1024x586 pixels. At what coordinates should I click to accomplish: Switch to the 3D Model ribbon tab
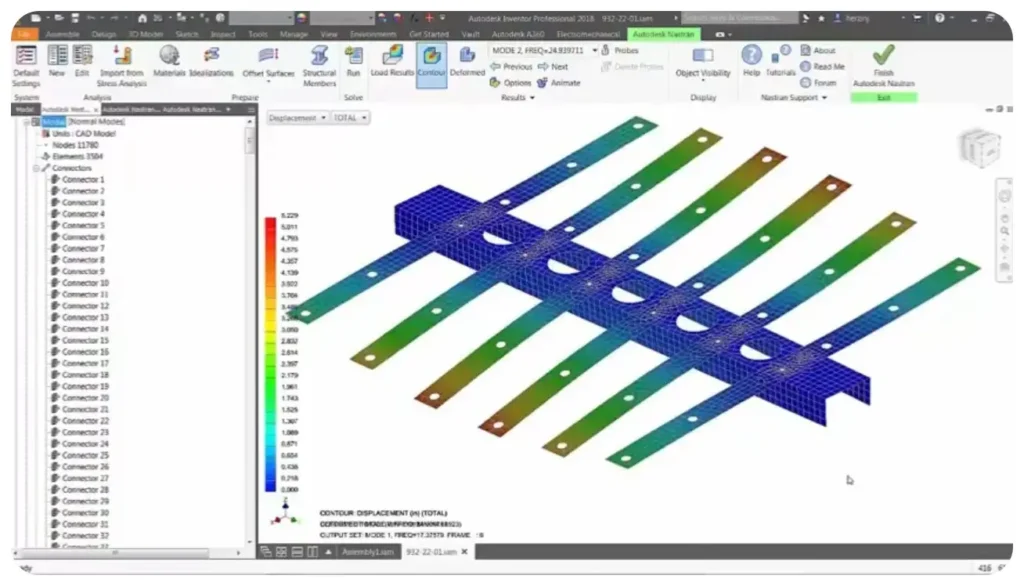pyautogui.click(x=146, y=34)
